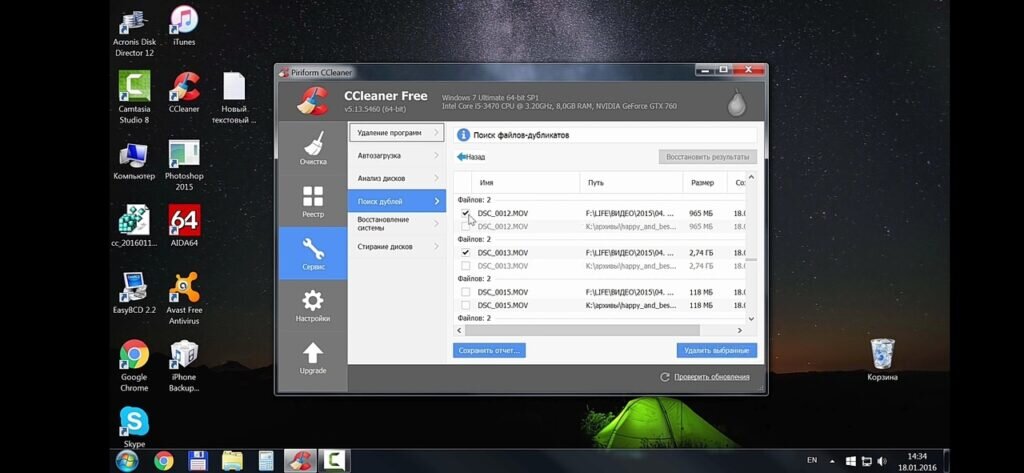Click Удалить выбранные button
Image resolution: width=1024 pixels, height=473 pixels.
pos(716,350)
